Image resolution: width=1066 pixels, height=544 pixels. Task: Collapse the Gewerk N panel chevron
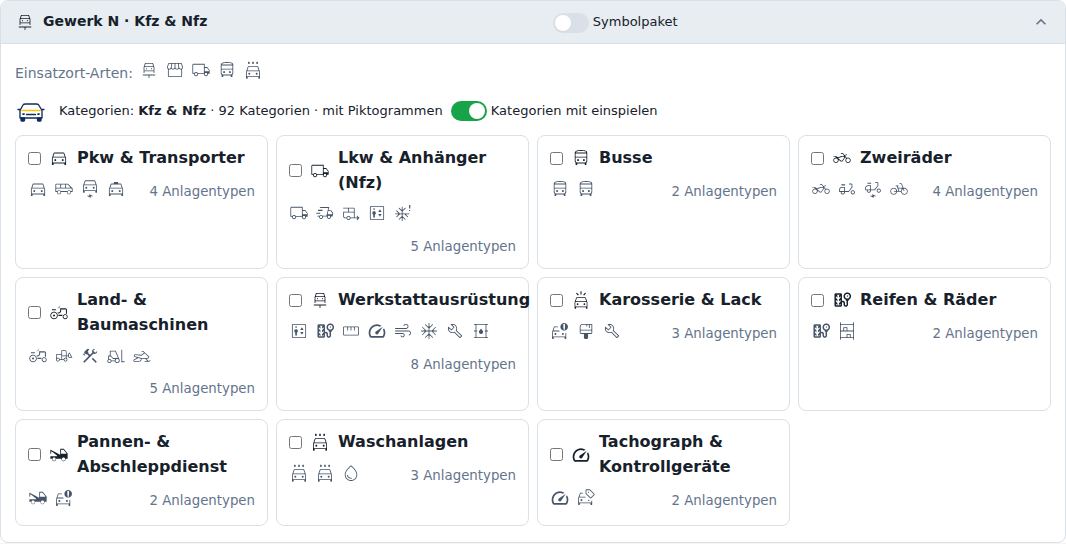(x=1041, y=22)
